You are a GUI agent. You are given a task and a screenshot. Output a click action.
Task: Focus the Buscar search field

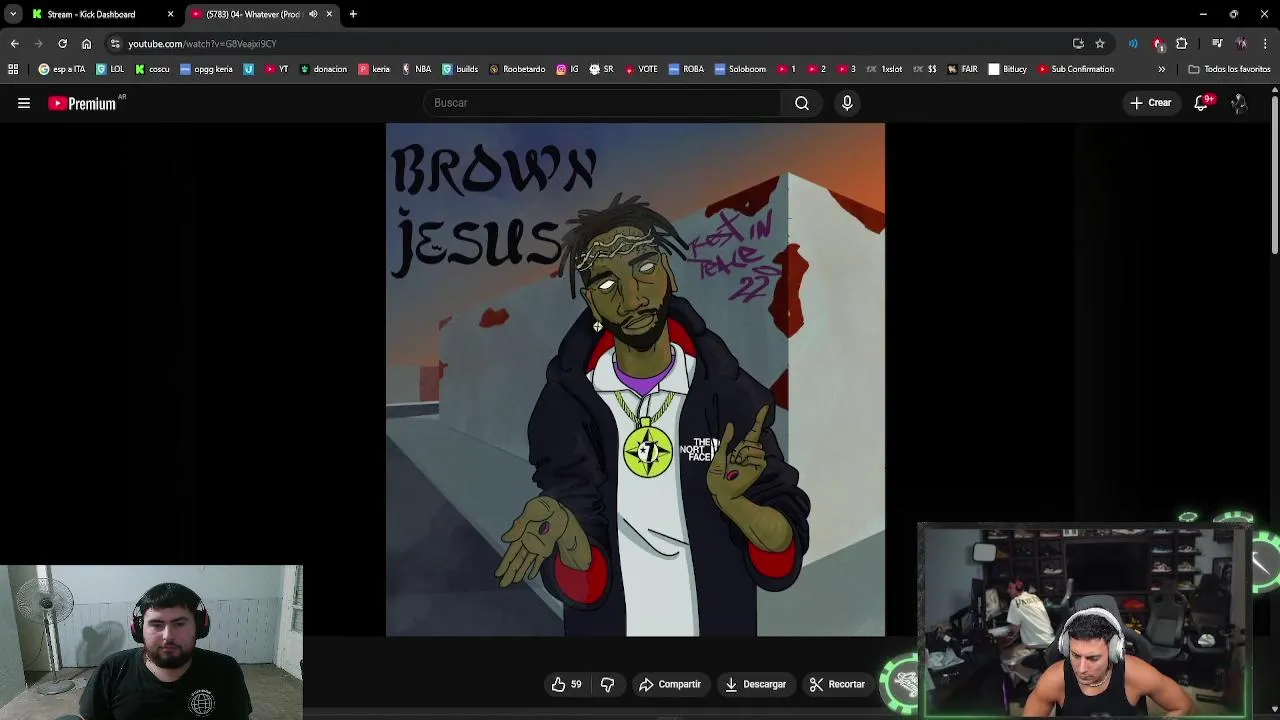pos(602,103)
